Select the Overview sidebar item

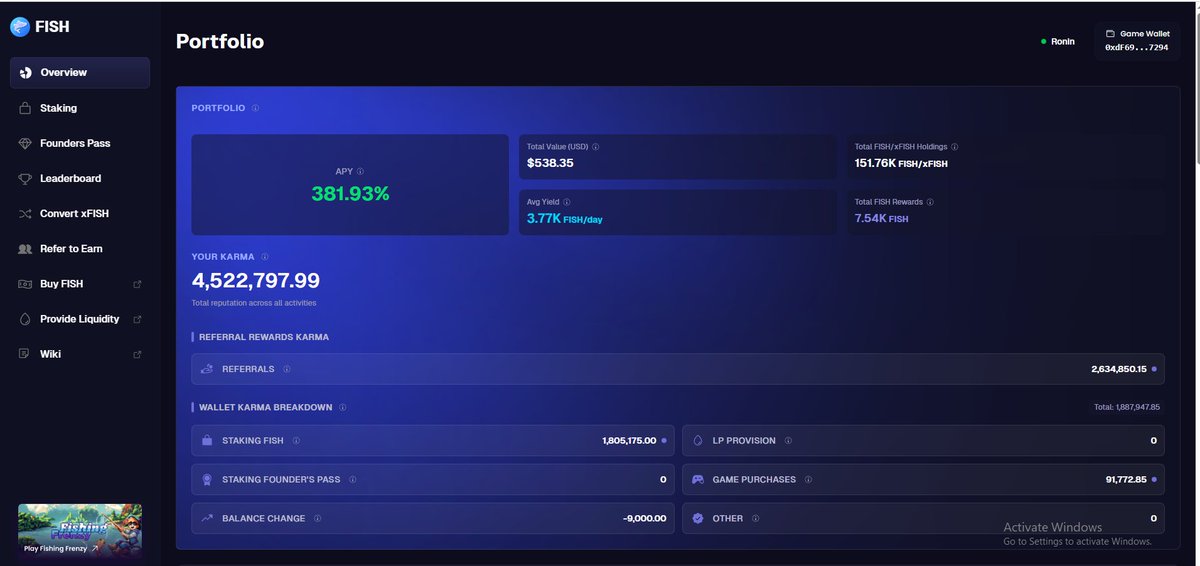pyautogui.click(x=80, y=73)
